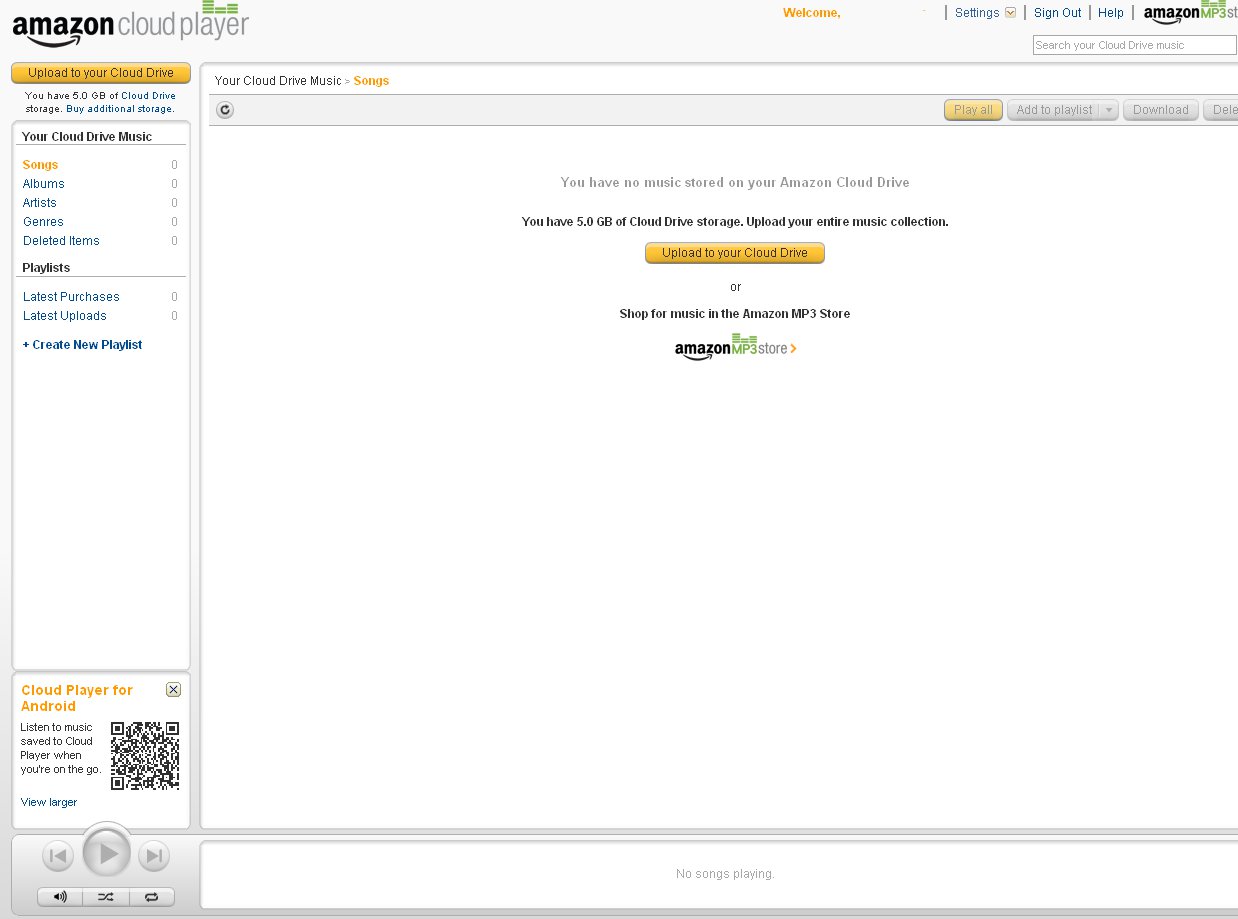Image resolution: width=1238 pixels, height=919 pixels.
Task: Click the Cloud Player for Android heading
Action: point(77,698)
